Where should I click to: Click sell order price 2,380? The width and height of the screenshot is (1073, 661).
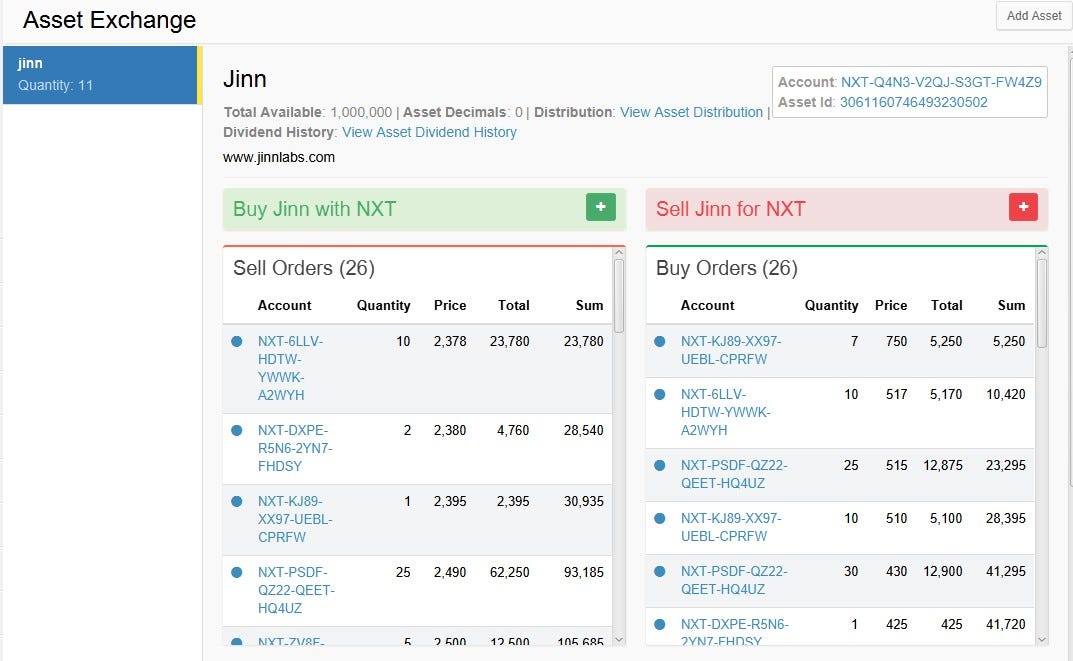coord(450,430)
